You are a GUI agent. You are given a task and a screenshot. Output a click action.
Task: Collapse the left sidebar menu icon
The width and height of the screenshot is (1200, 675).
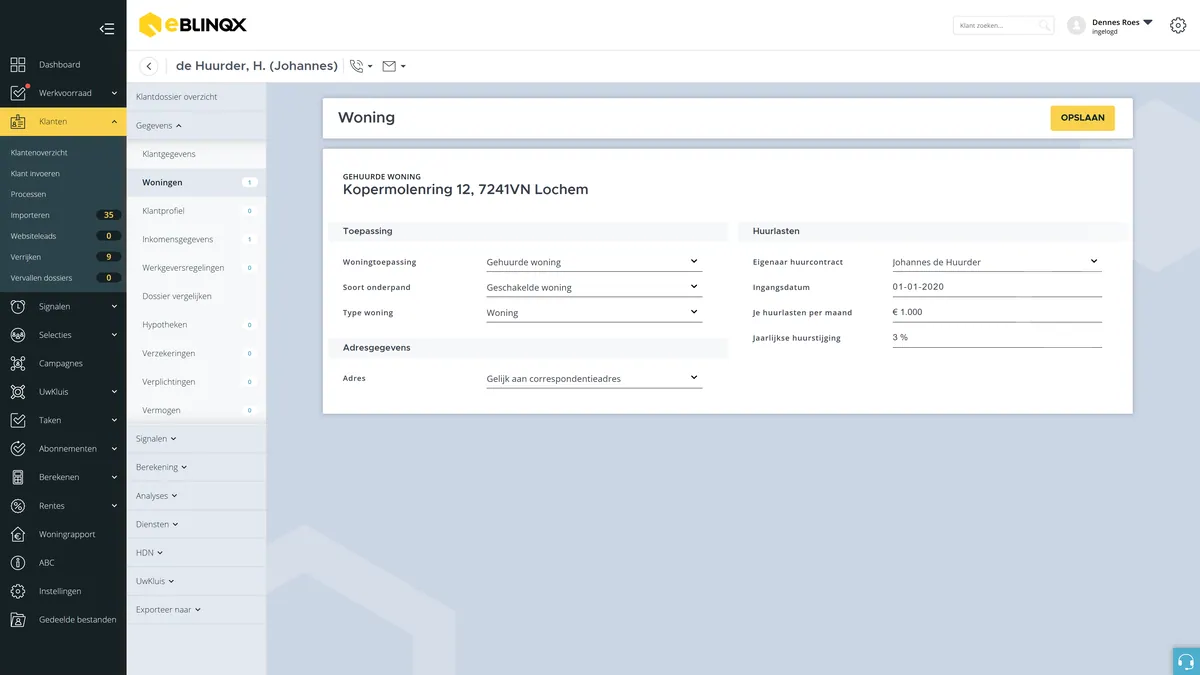coord(107,29)
